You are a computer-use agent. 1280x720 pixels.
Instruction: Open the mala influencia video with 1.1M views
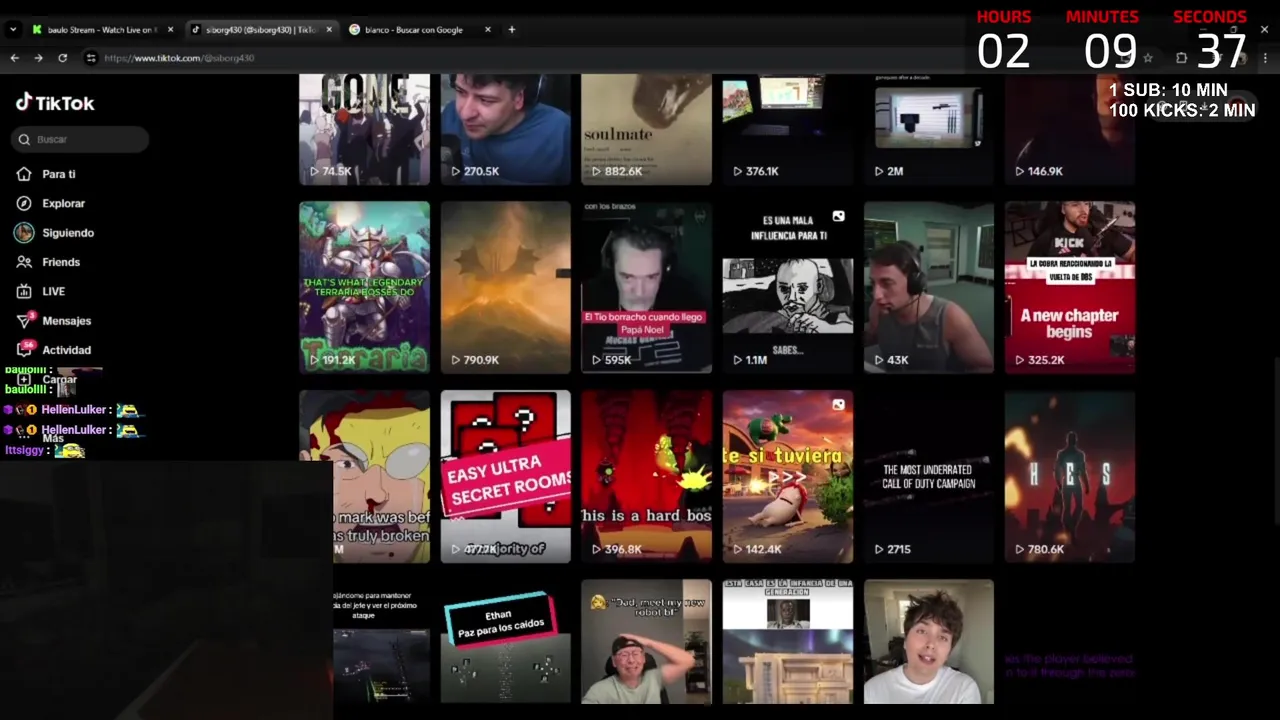pos(788,287)
